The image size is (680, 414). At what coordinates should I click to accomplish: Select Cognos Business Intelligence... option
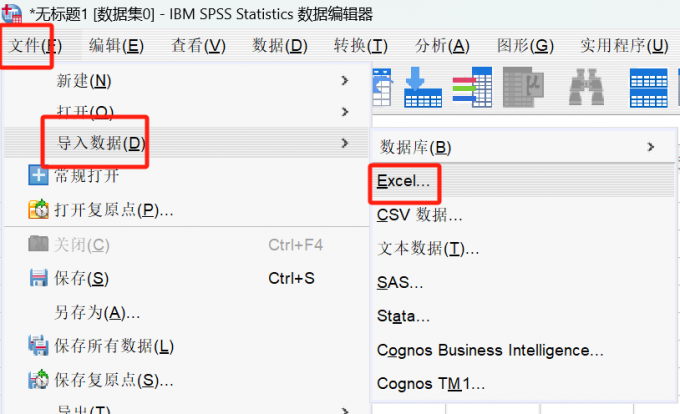490,350
